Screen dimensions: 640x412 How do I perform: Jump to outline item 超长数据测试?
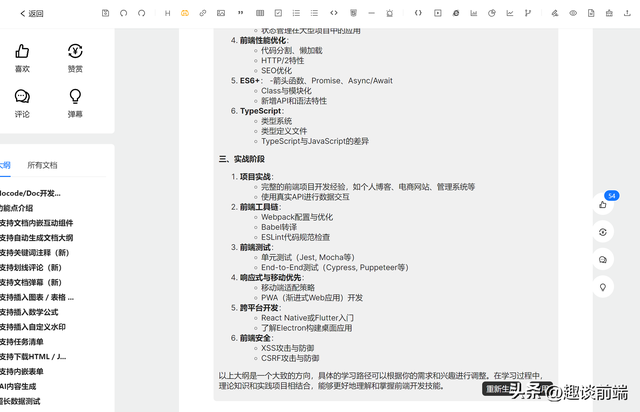(20, 401)
